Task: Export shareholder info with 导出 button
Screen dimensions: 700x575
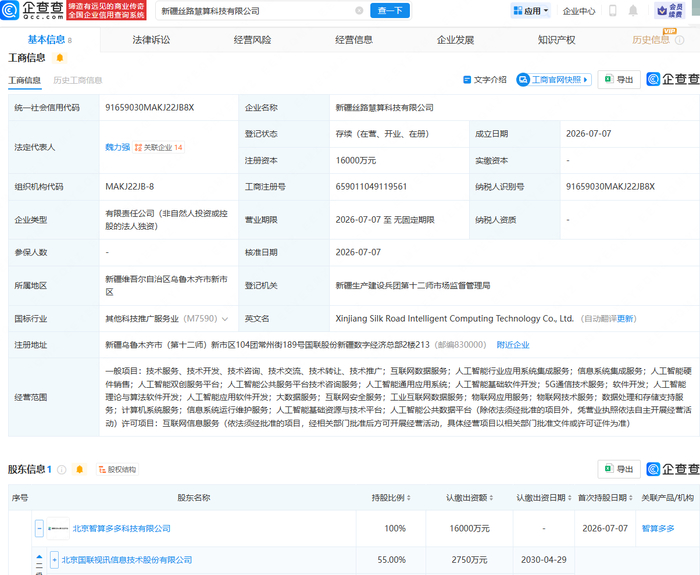Action: (x=619, y=469)
